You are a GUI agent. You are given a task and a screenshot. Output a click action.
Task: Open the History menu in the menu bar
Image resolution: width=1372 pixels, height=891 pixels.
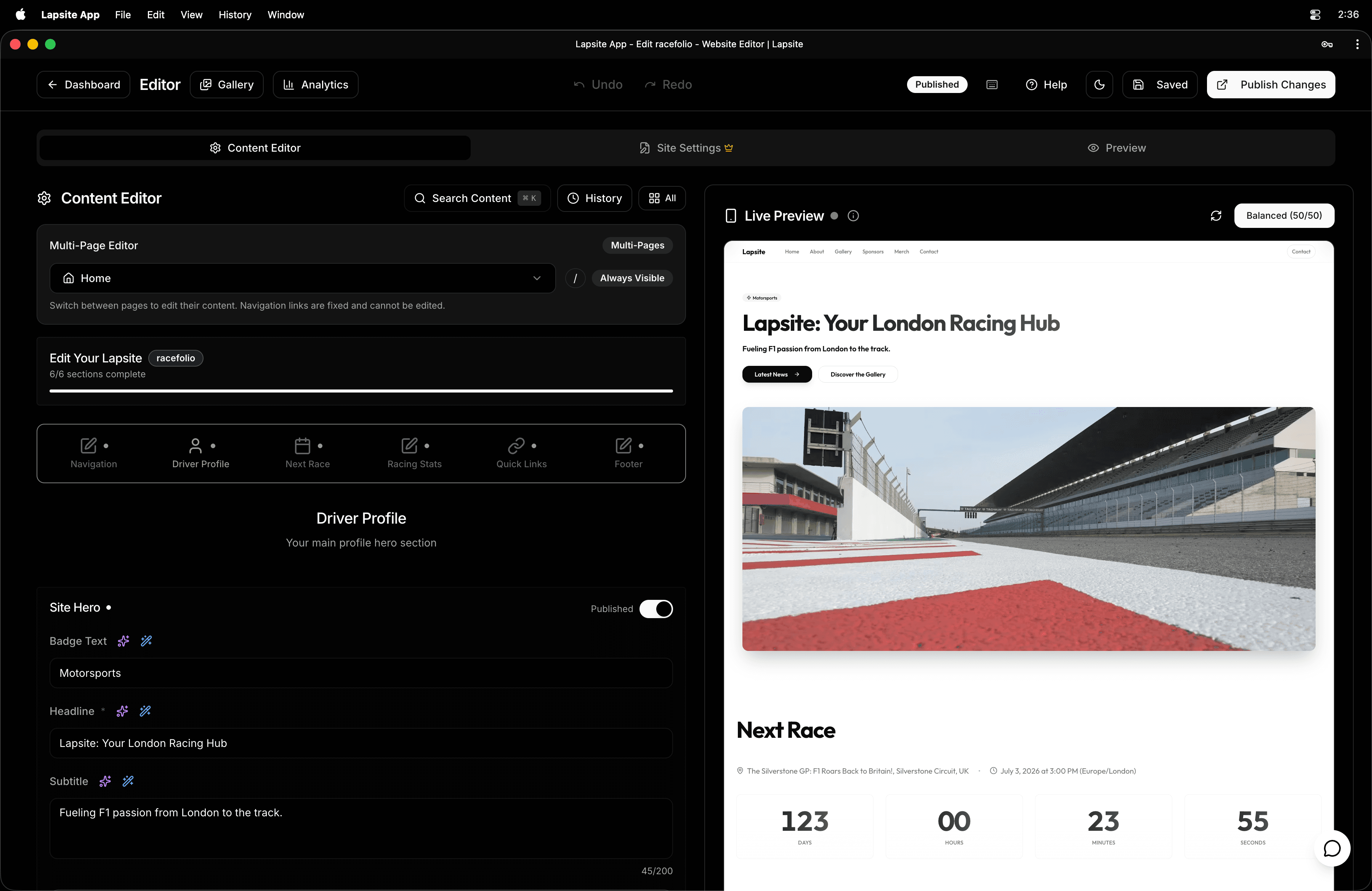tap(235, 14)
